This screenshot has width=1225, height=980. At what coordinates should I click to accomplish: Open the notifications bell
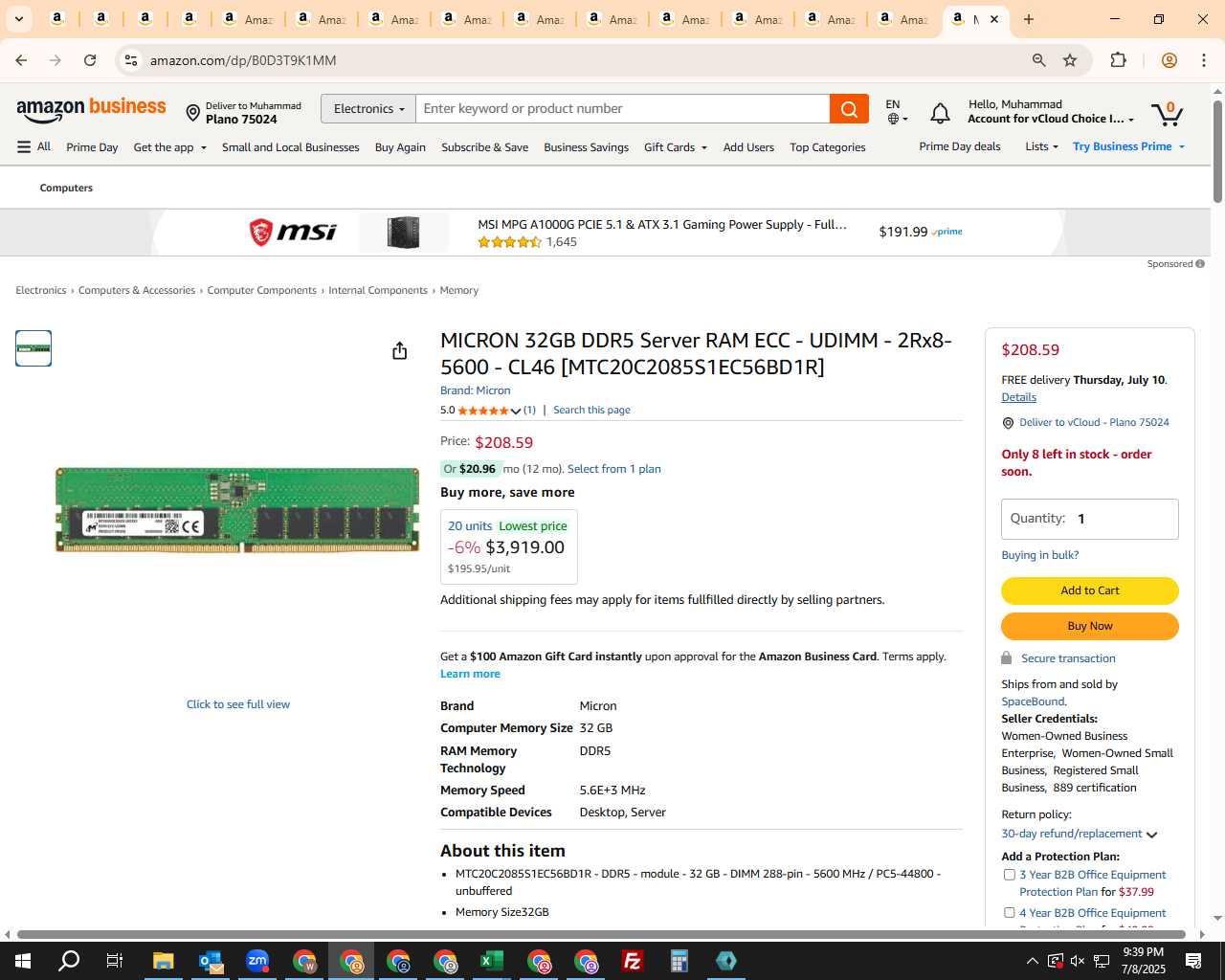(940, 114)
